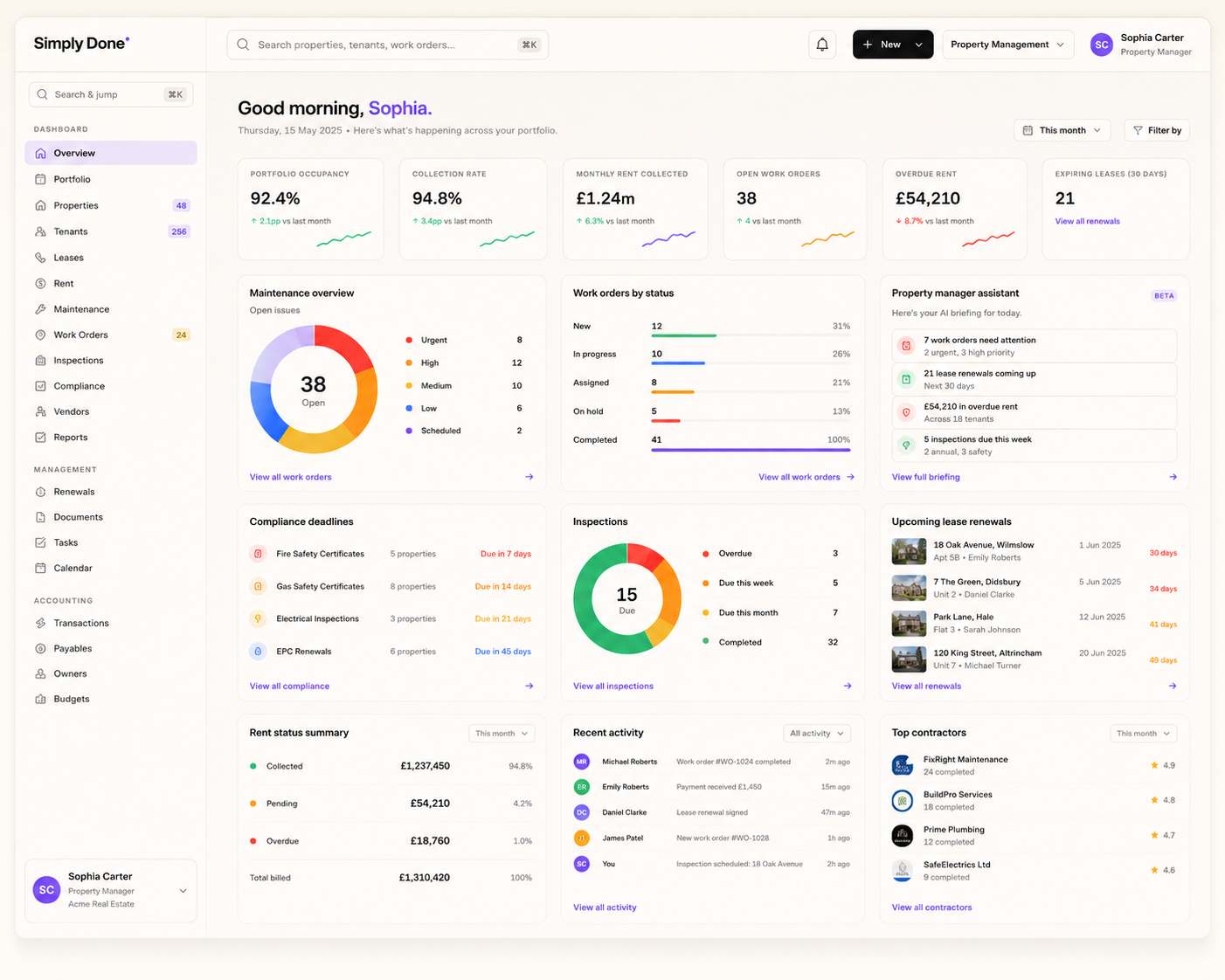The width and height of the screenshot is (1225, 980).
Task: Click the View all renewals link in Expiring leases card
Action: pos(1087,221)
